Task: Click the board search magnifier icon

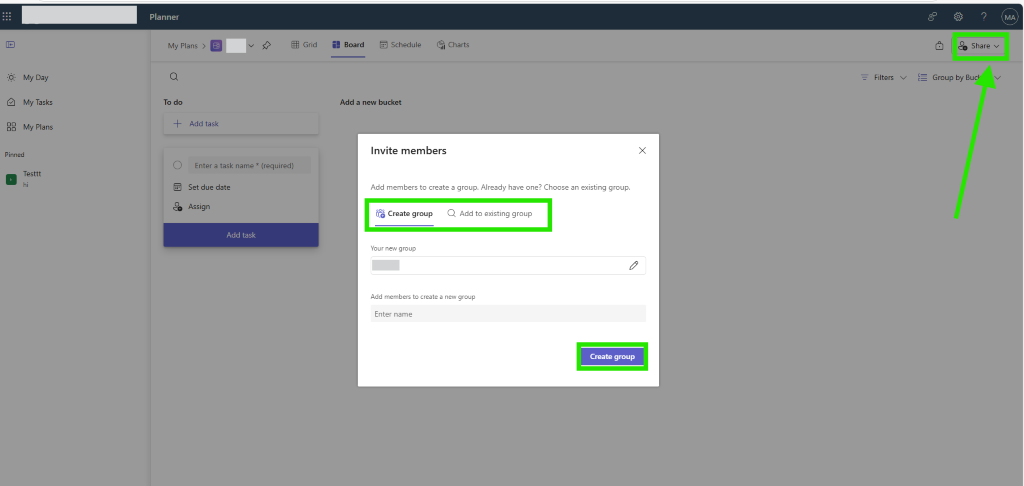Action: click(174, 76)
